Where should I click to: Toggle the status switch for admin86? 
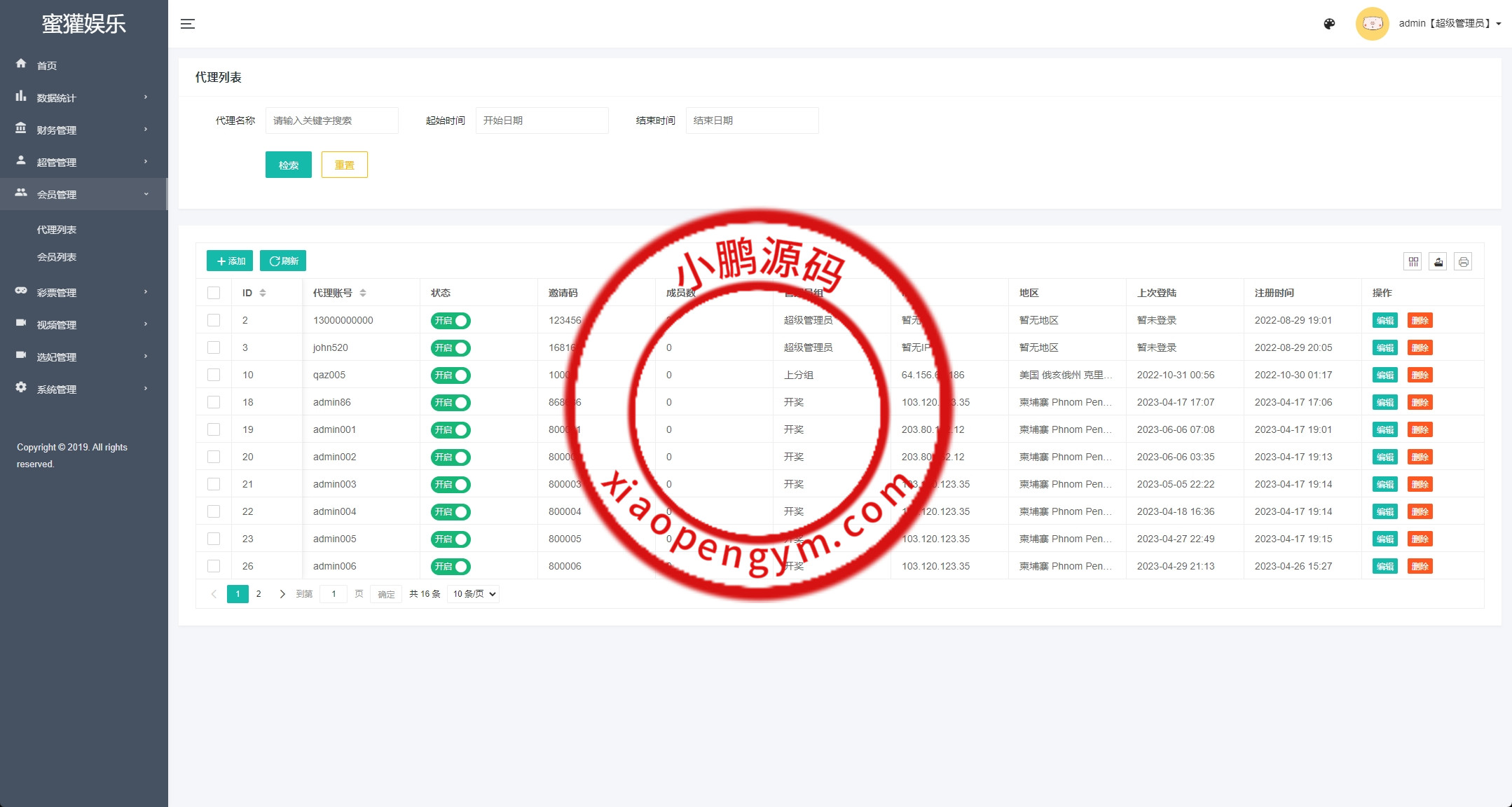(451, 403)
